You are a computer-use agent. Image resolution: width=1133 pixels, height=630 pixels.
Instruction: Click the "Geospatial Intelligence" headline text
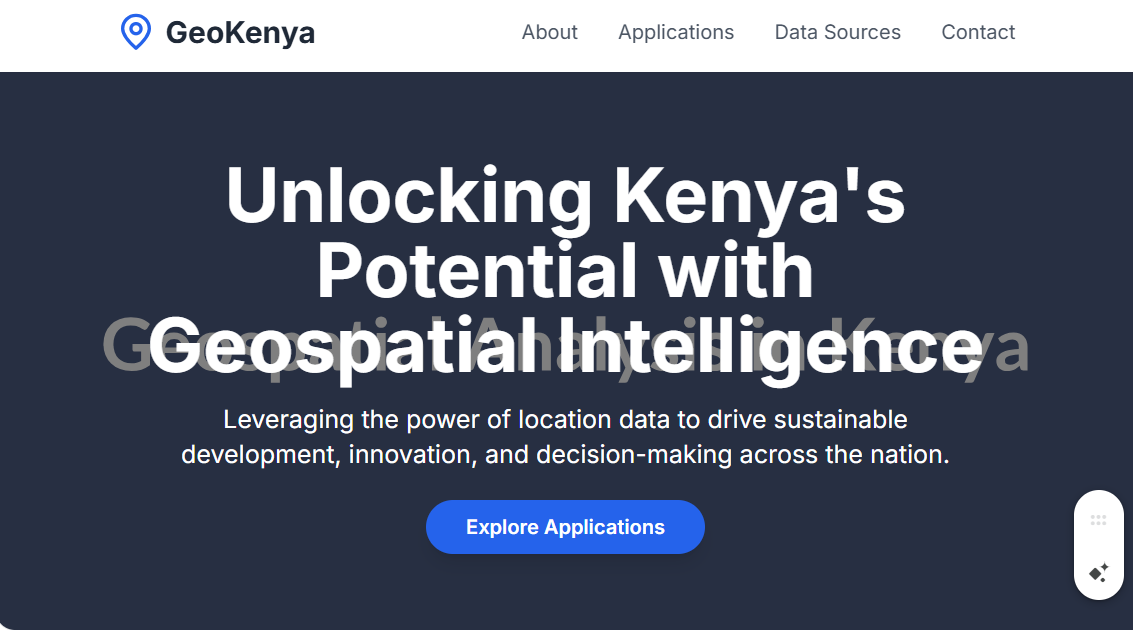[x=565, y=346]
